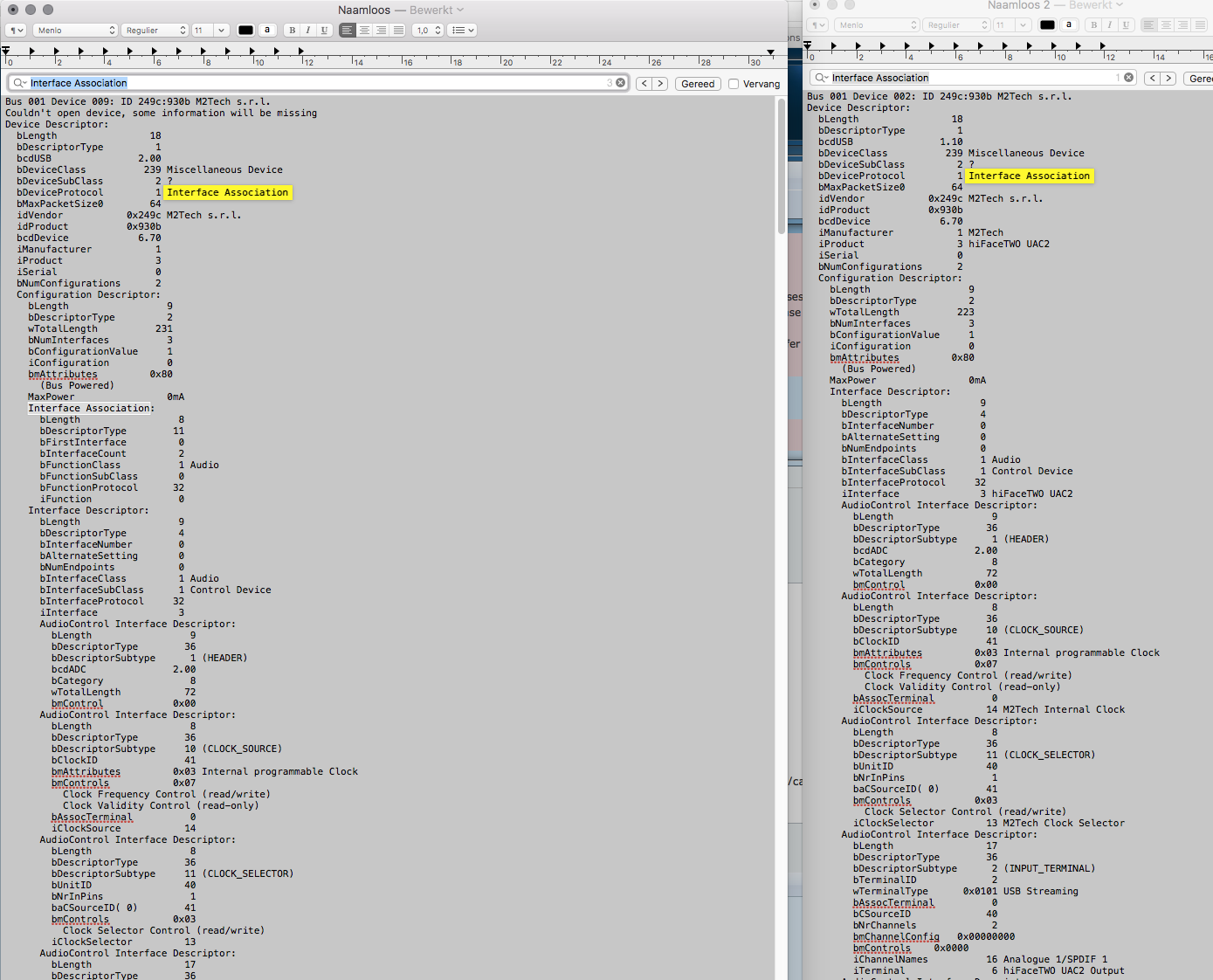Justify text in Naamloos 2 window
This screenshot has height=980, width=1213.
(x=1200, y=25)
